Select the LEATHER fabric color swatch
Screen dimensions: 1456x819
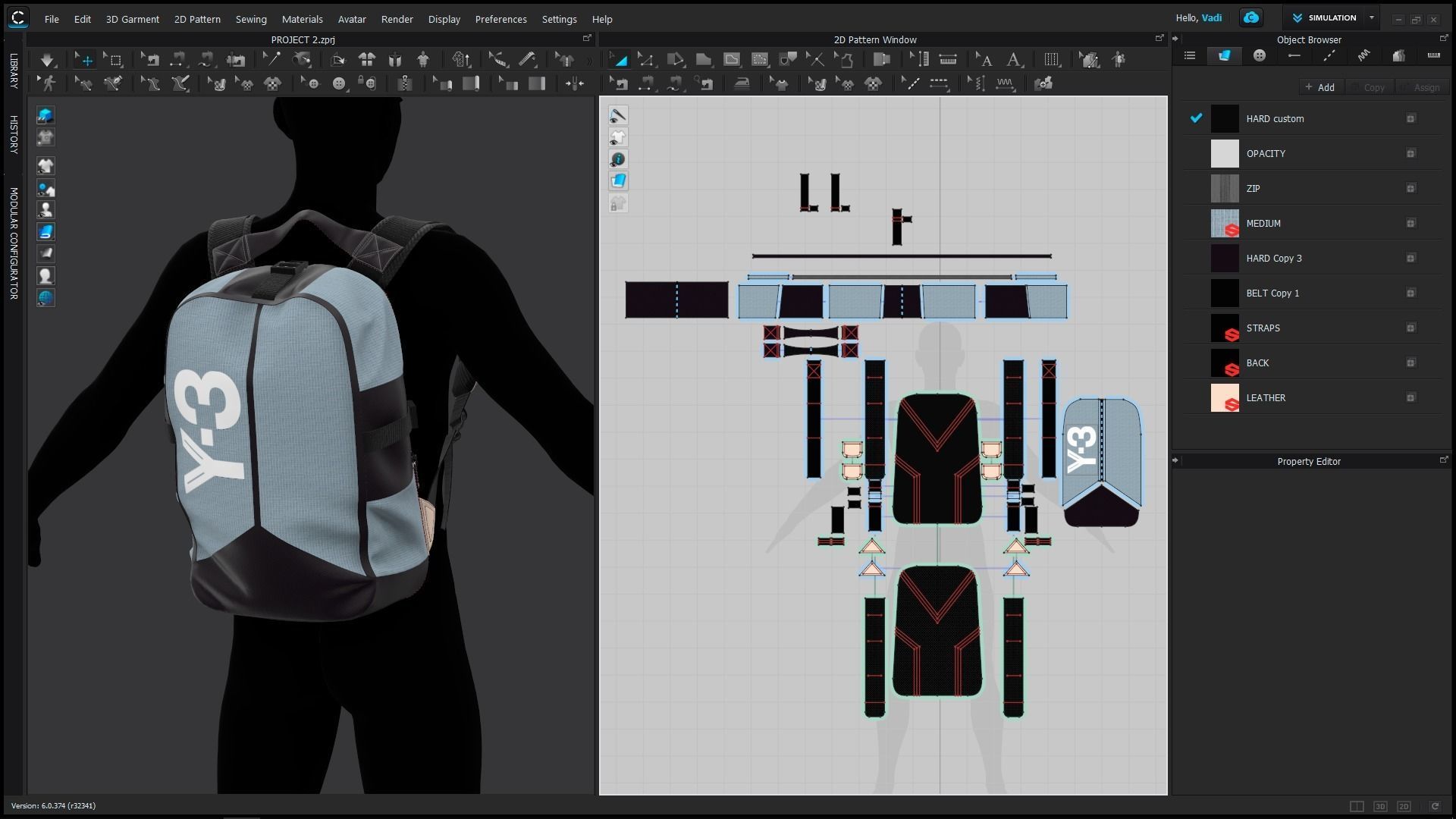coord(1225,397)
